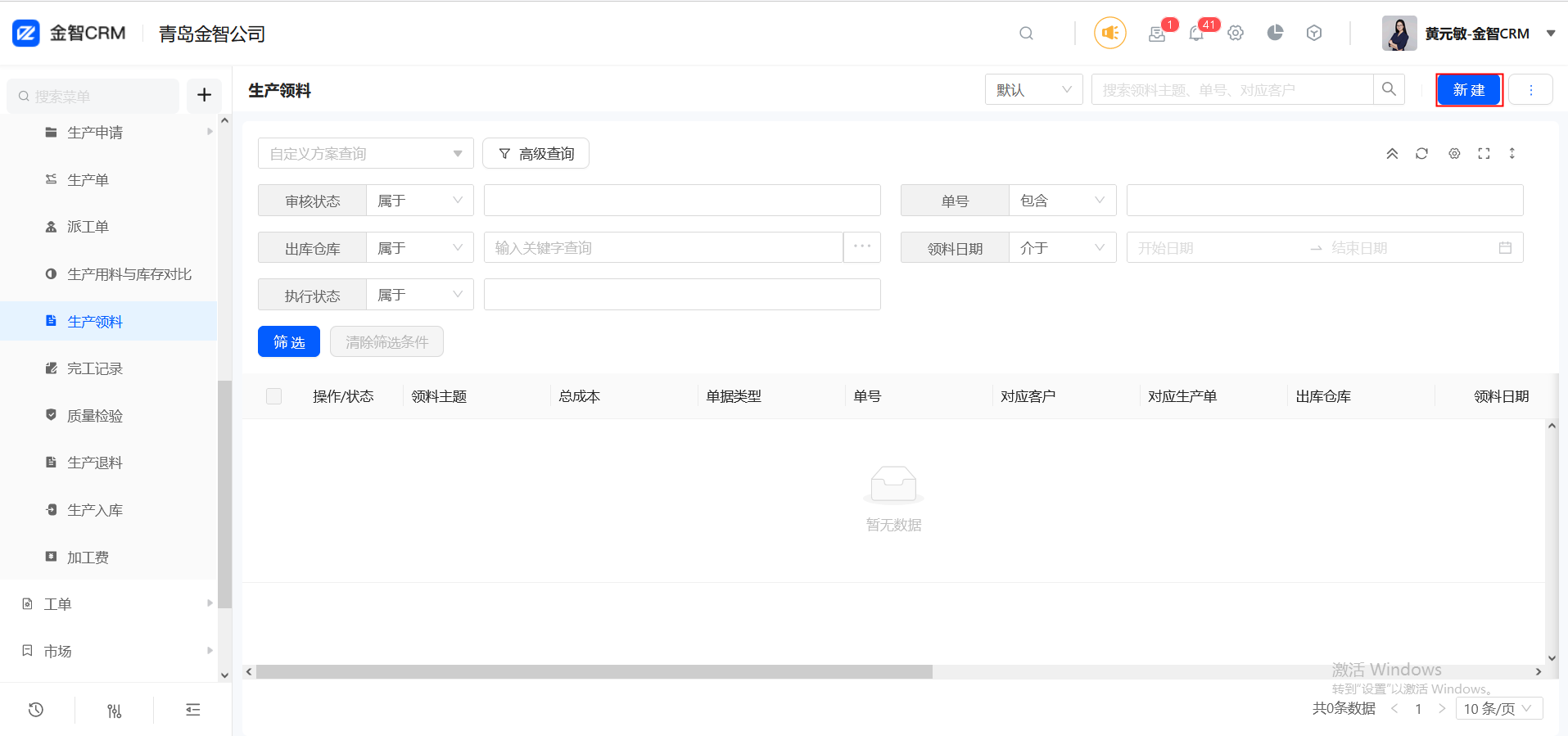Screen dimensions: 1568x736
Task: Click the row height adjust icon
Action: coord(1512,153)
